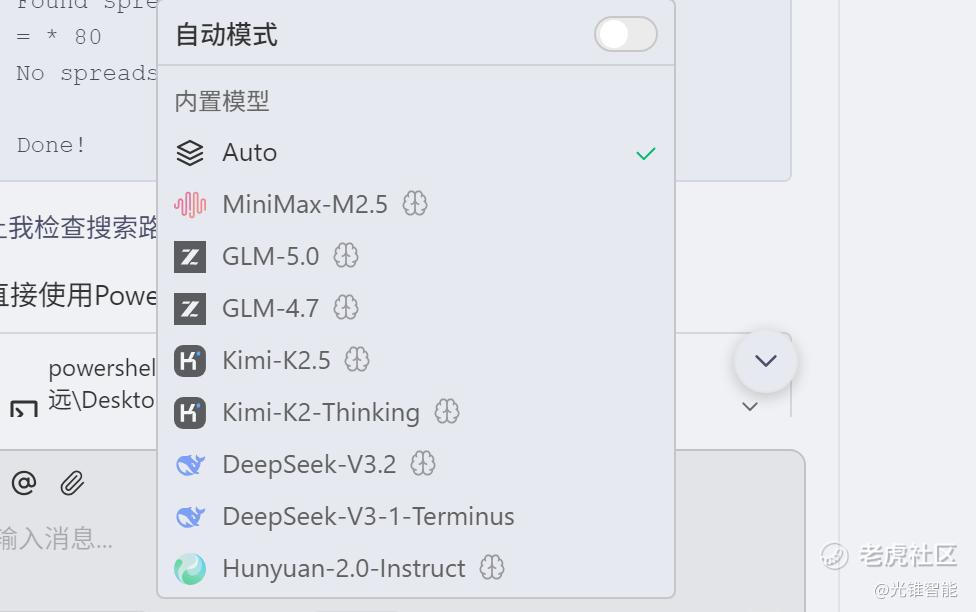Click the Kimi-K2.5 K logo icon

(x=190, y=360)
